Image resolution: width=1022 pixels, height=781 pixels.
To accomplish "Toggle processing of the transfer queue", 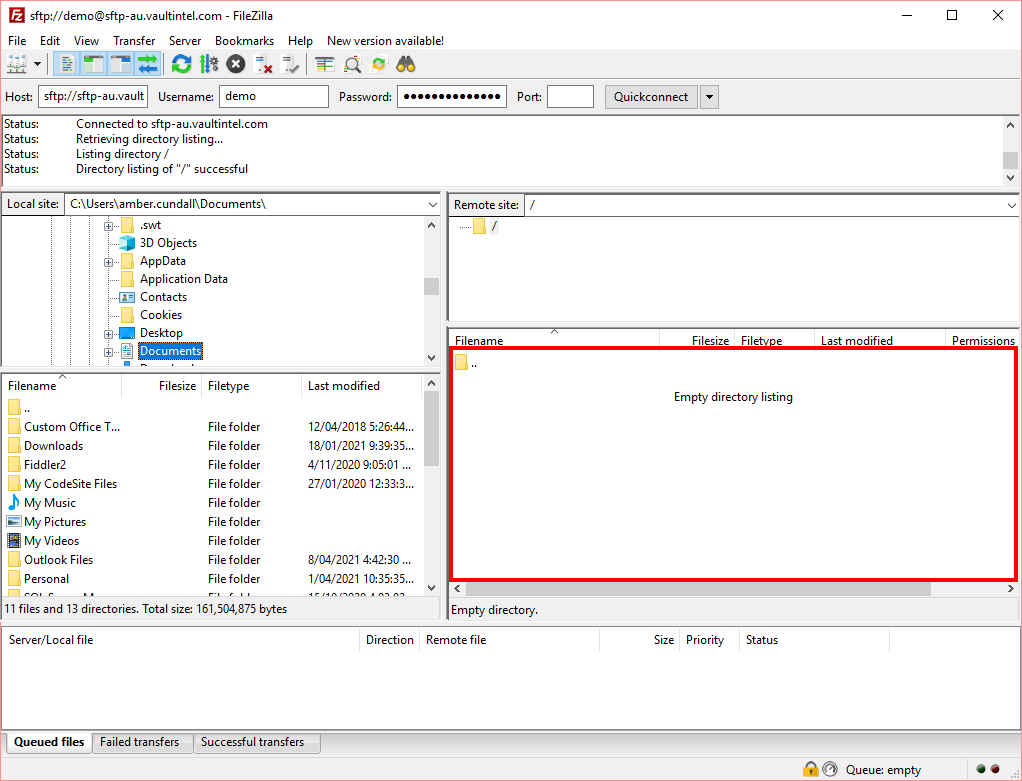I will (209, 64).
